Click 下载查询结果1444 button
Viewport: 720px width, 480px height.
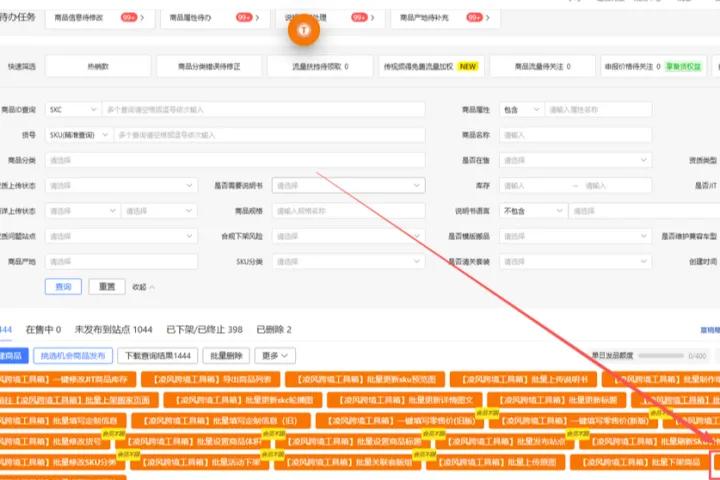158,355
